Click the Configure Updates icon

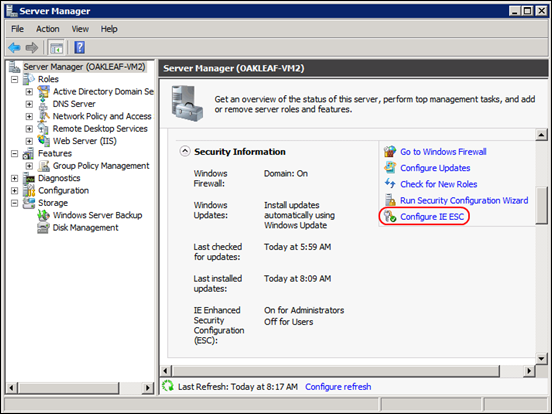point(390,168)
